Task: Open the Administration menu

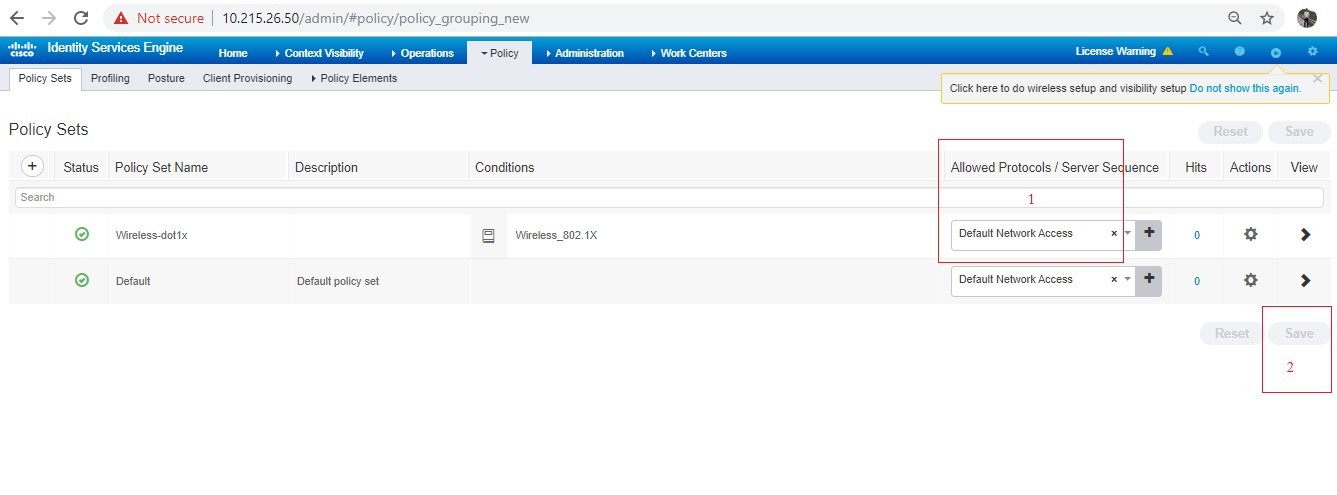Action: pyautogui.click(x=584, y=53)
